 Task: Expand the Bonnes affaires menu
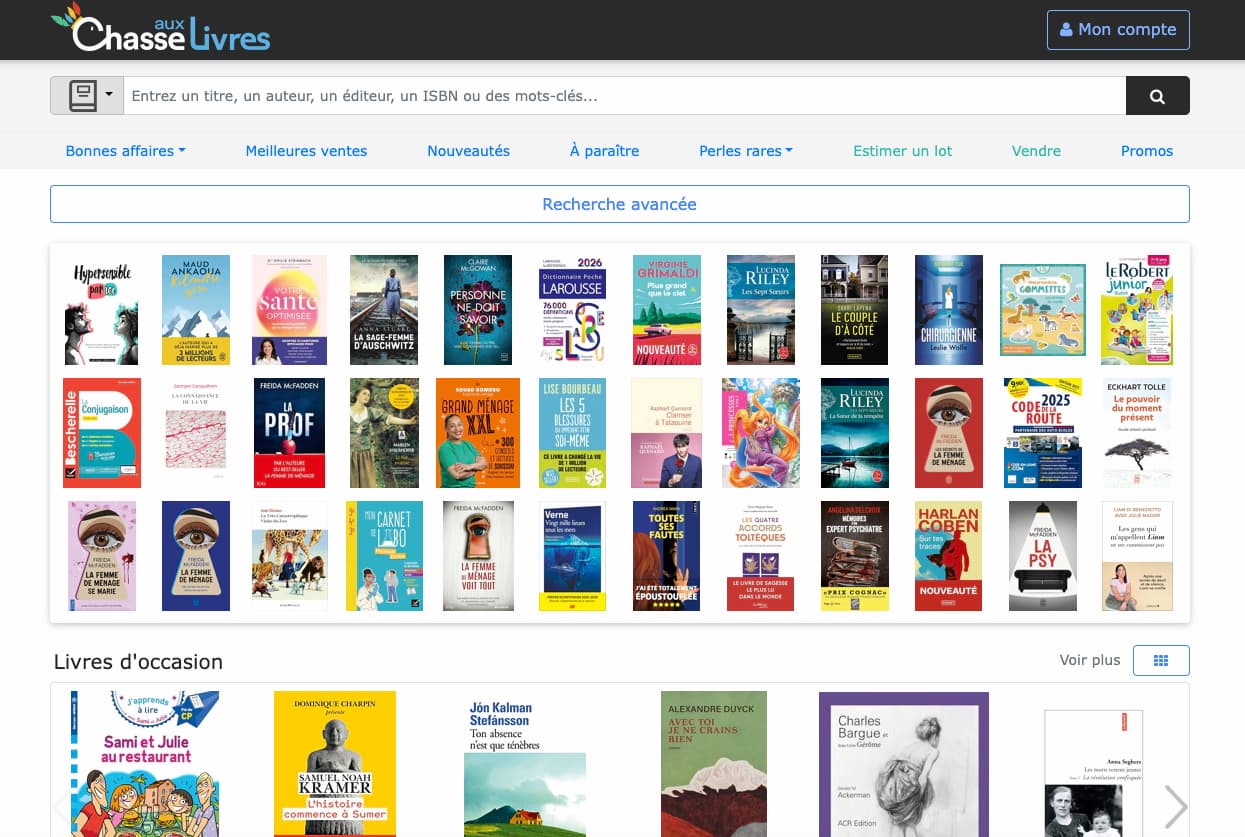(x=126, y=151)
